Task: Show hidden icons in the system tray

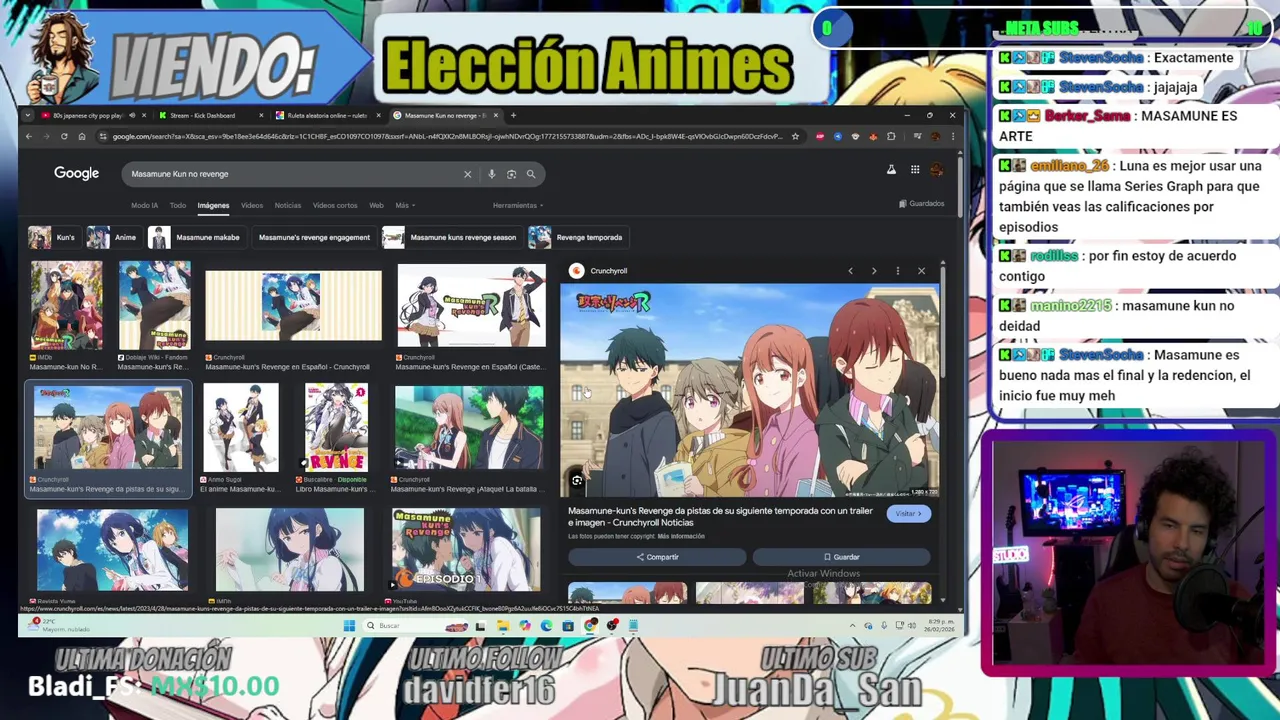Action: click(852, 626)
